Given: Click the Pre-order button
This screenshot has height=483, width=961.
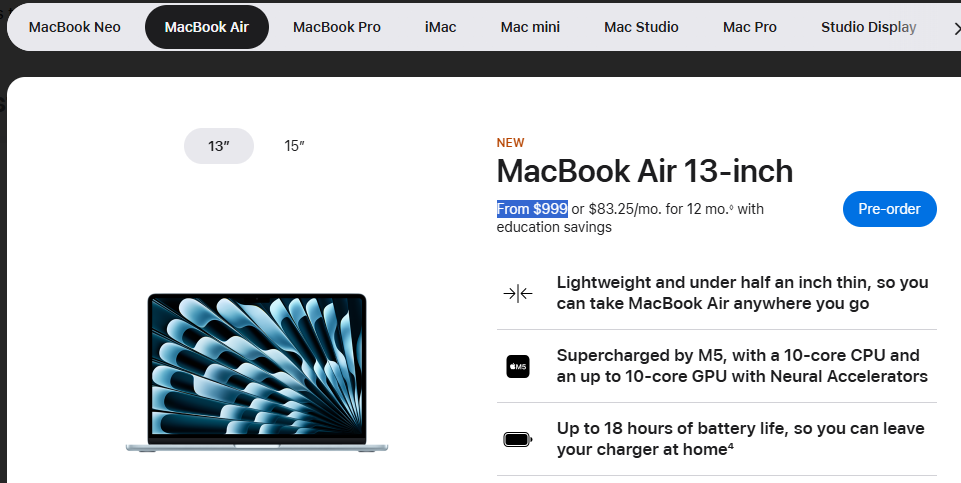Looking at the screenshot, I should (x=889, y=209).
